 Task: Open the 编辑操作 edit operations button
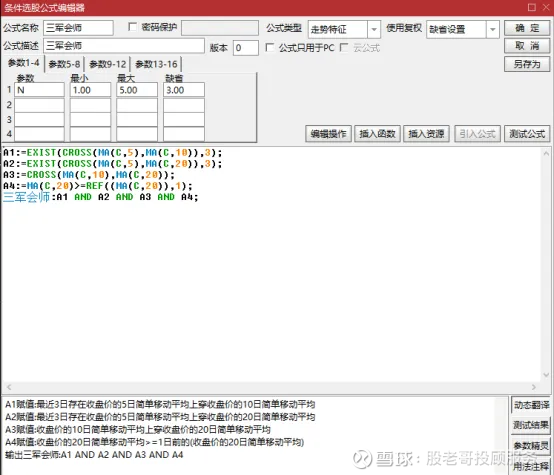point(328,134)
